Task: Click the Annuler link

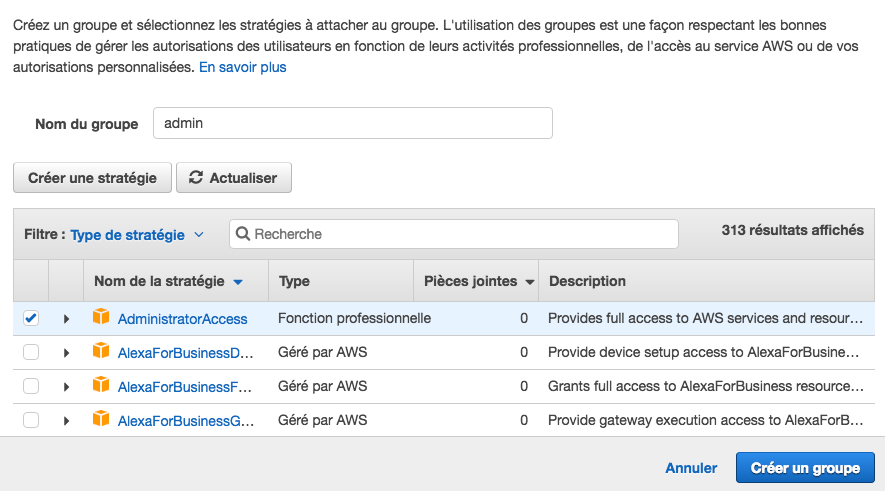Action: click(x=691, y=468)
